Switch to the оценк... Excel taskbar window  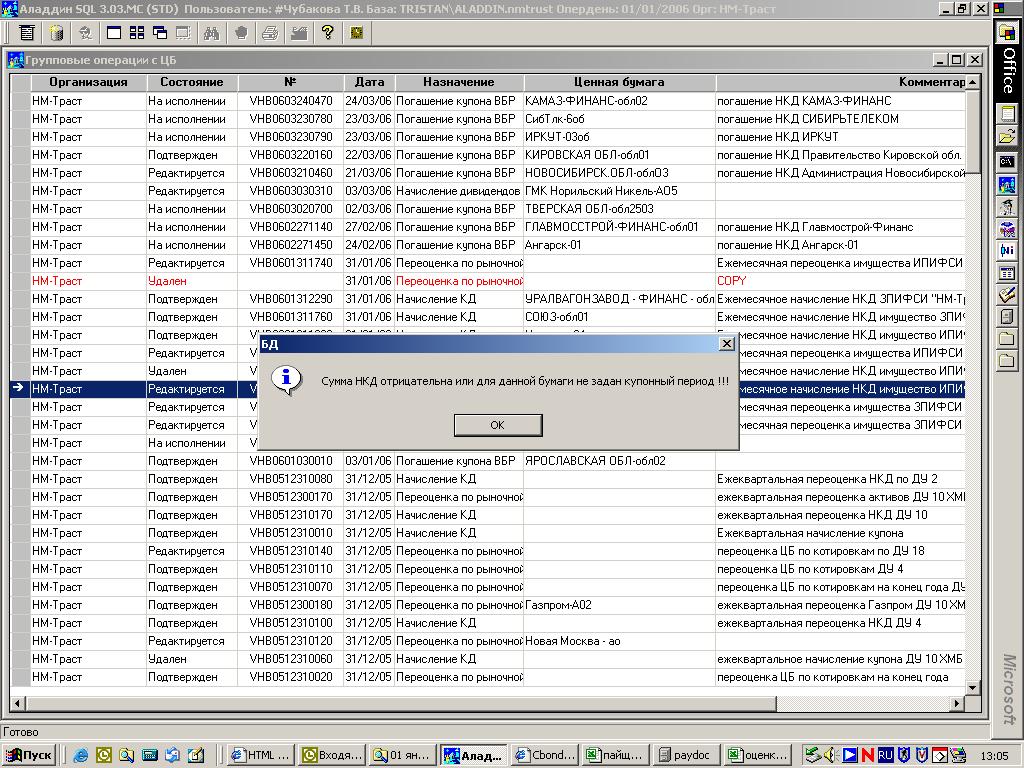756,756
